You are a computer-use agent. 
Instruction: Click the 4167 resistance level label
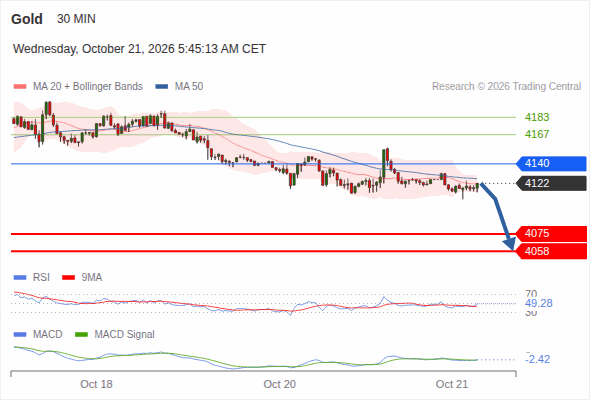(x=537, y=134)
